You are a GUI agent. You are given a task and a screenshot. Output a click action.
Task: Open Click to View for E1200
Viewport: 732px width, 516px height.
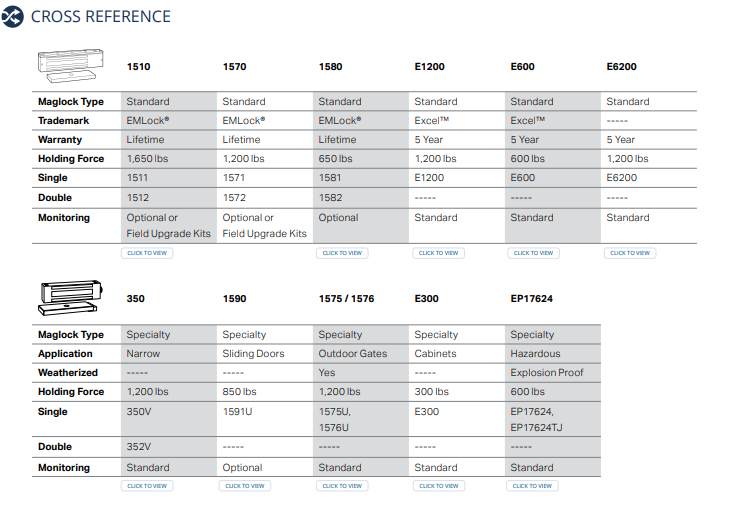pos(438,253)
